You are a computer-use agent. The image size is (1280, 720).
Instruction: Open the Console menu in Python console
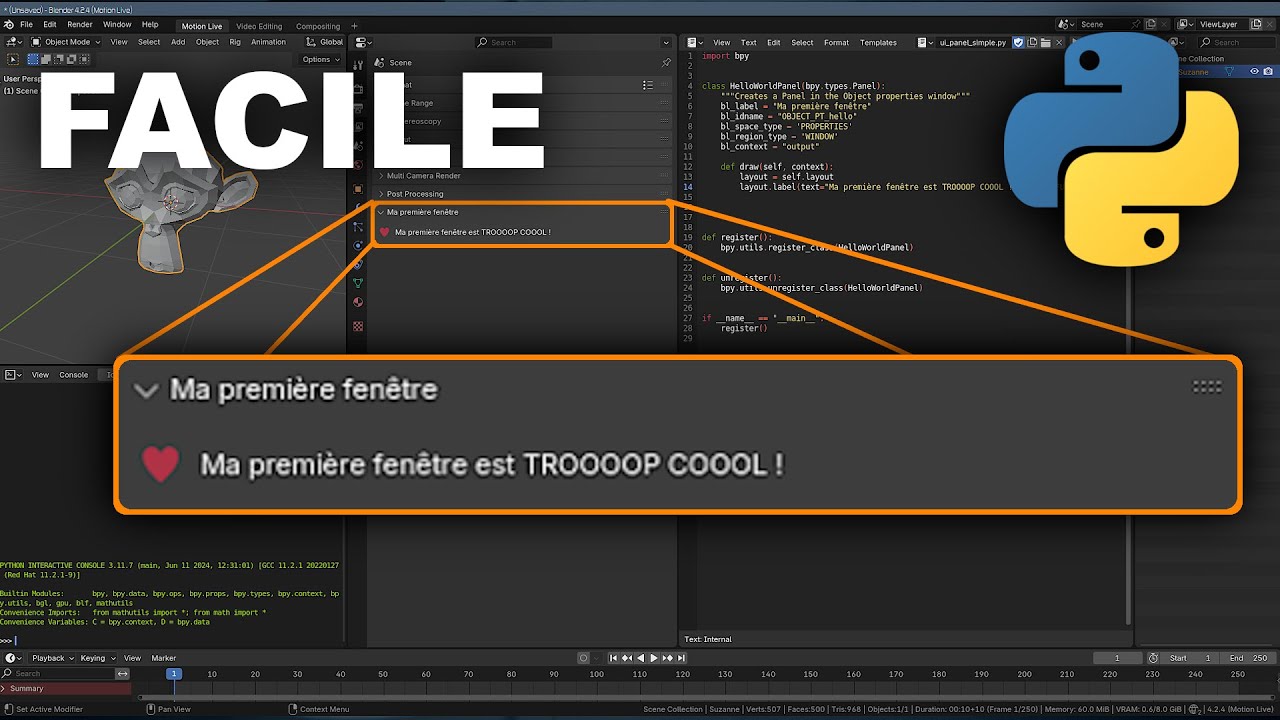pyautogui.click(x=74, y=375)
